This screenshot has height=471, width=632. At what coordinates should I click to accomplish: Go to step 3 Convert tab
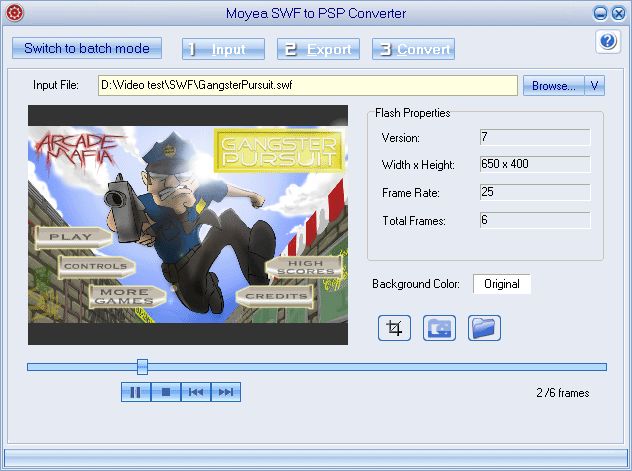[x=414, y=49]
